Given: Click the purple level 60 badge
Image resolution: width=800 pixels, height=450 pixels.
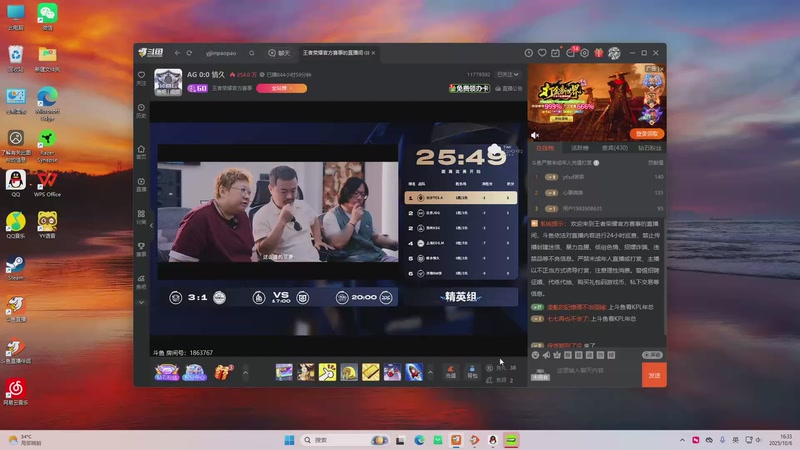Looking at the screenshot, I should (x=197, y=88).
